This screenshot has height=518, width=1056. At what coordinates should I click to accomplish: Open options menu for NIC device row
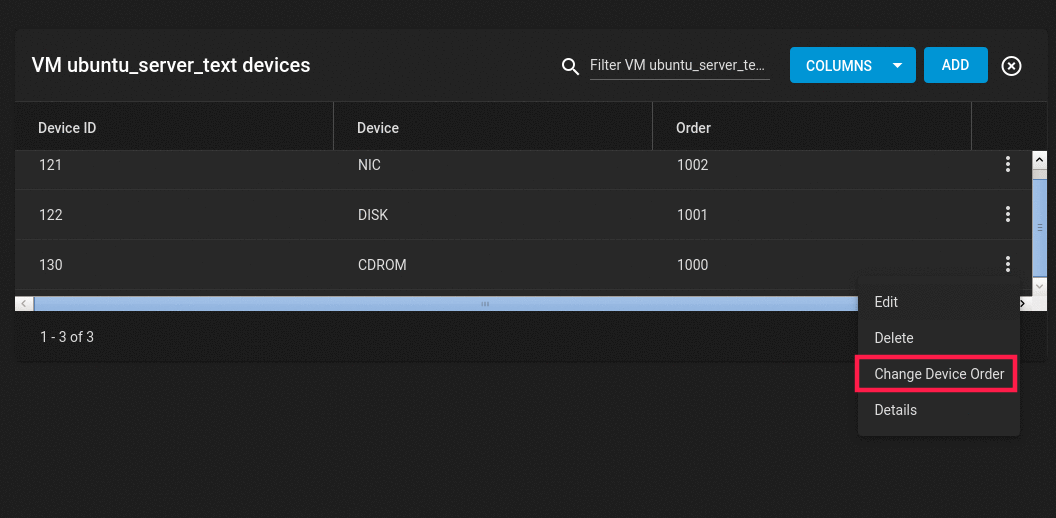click(1008, 165)
